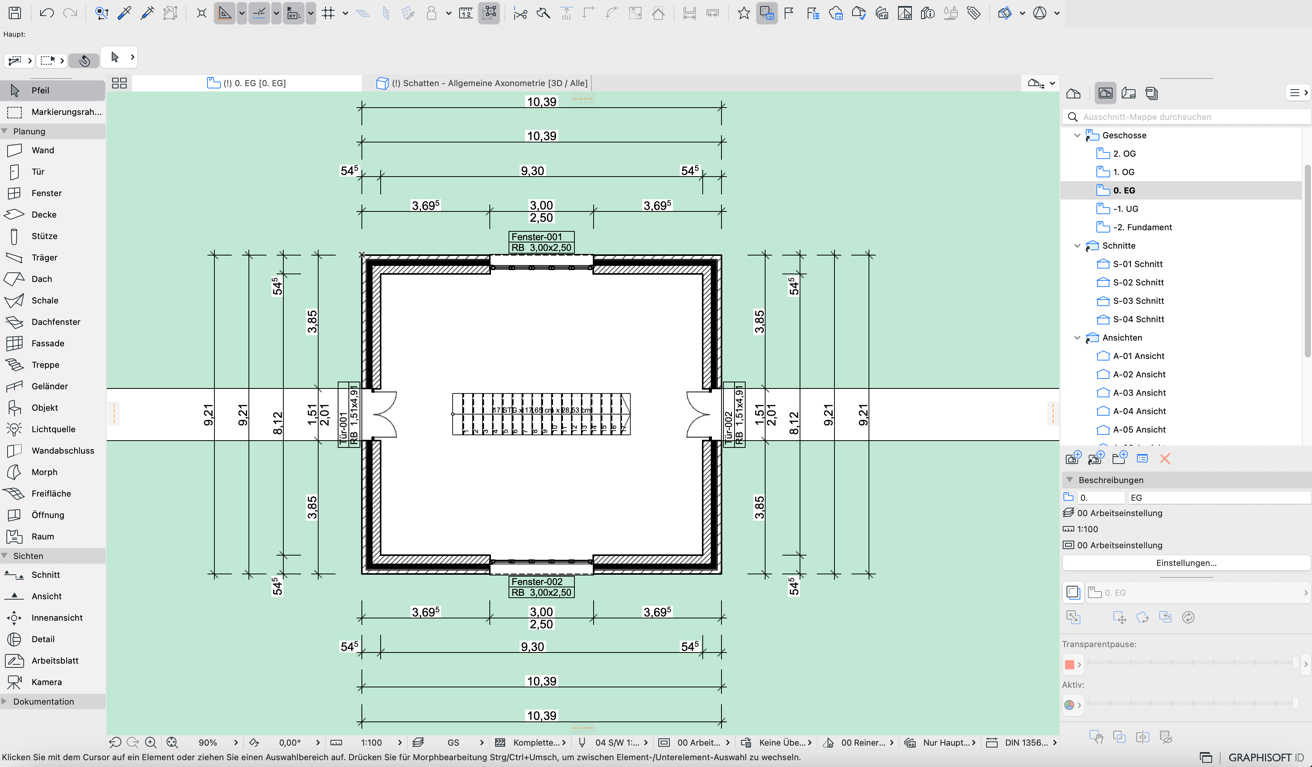Viewport: 1312px width, 767px height.
Task: Open the navigator hamburger menu button
Action: click(x=1298, y=93)
